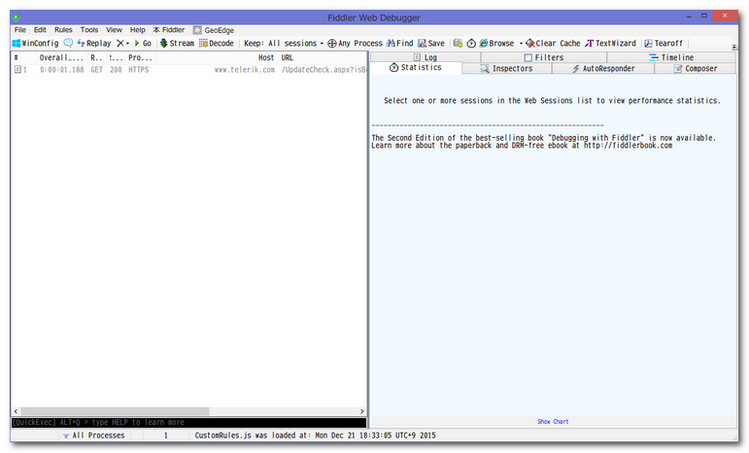The height and width of the screenshot is (453, 749).
Task: Click the Go resume button
Action: pos(143,43)
